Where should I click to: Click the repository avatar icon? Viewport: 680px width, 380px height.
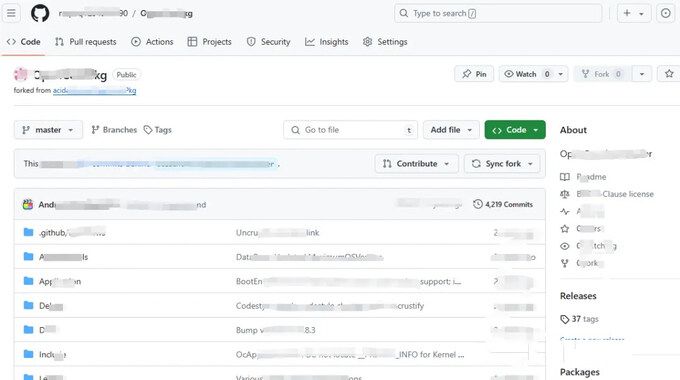(x=20, y=75)
